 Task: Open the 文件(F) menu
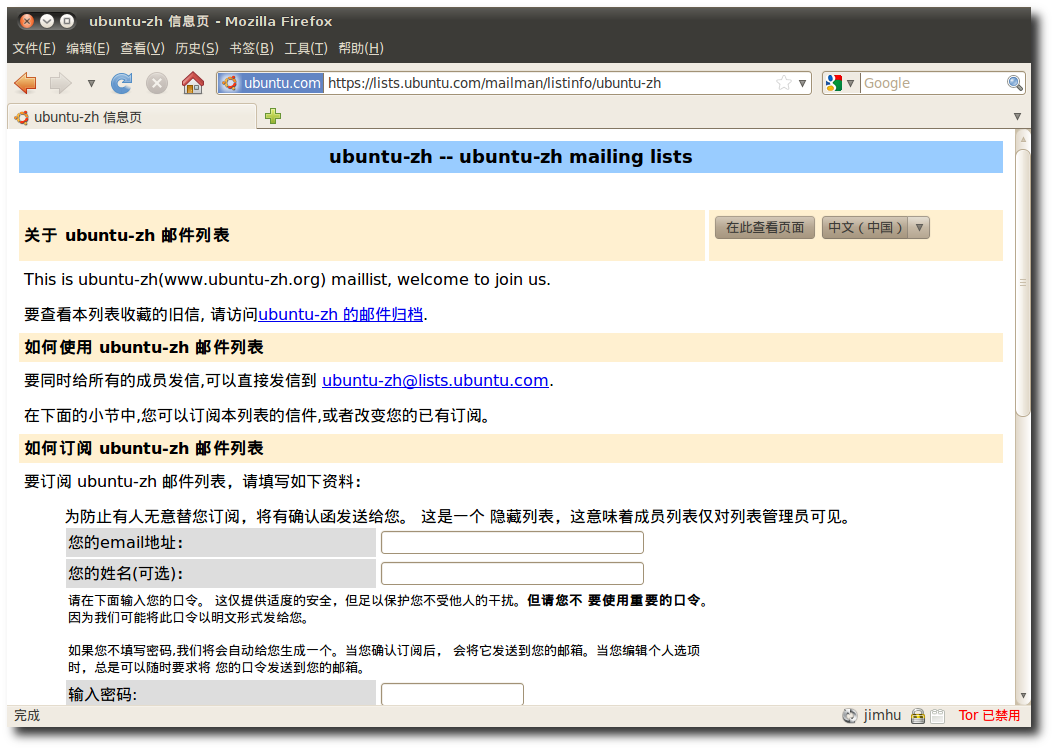tap(34, 48)
